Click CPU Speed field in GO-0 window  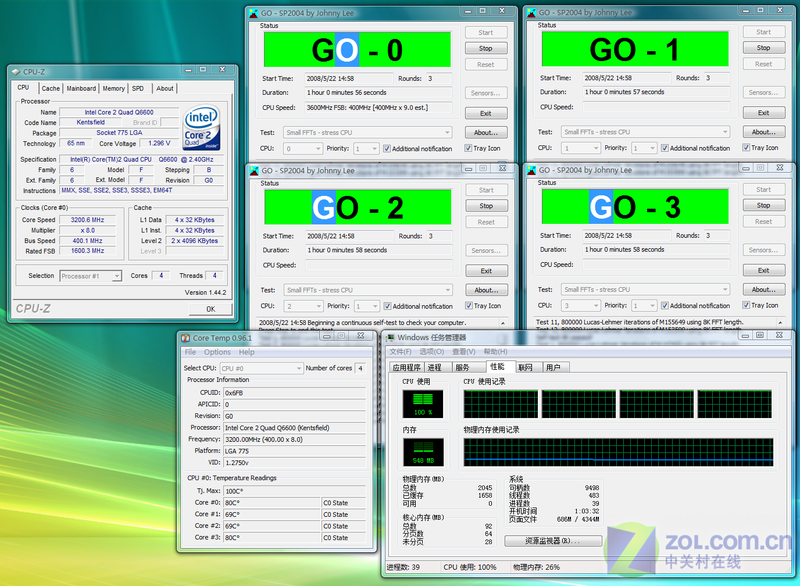point(378,108)
